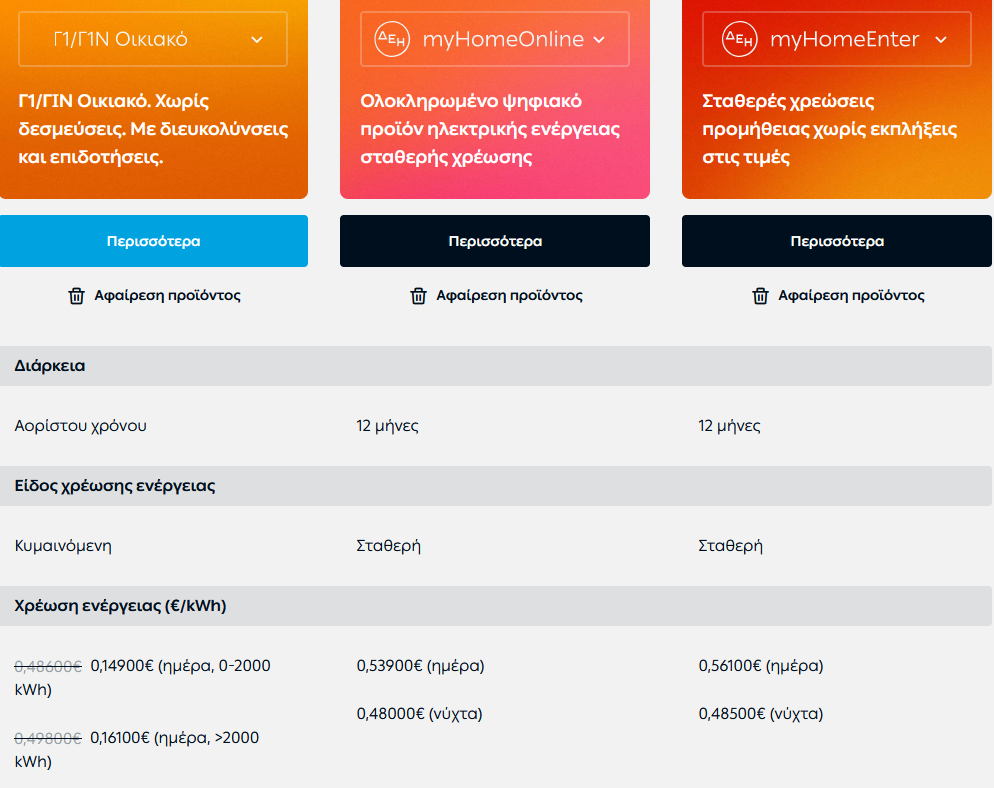Open the myHomeEnter product dropdown

pos(836,39)
